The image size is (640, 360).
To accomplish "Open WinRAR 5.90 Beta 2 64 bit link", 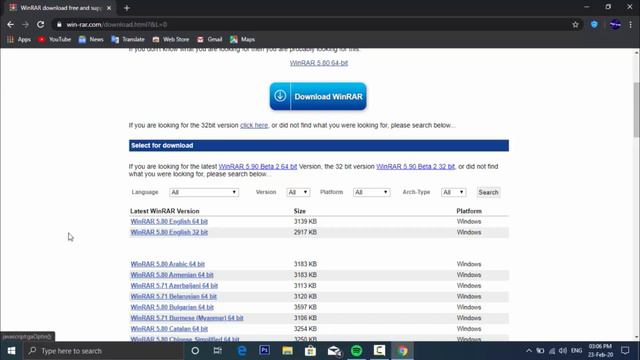I will pos(258,167).
